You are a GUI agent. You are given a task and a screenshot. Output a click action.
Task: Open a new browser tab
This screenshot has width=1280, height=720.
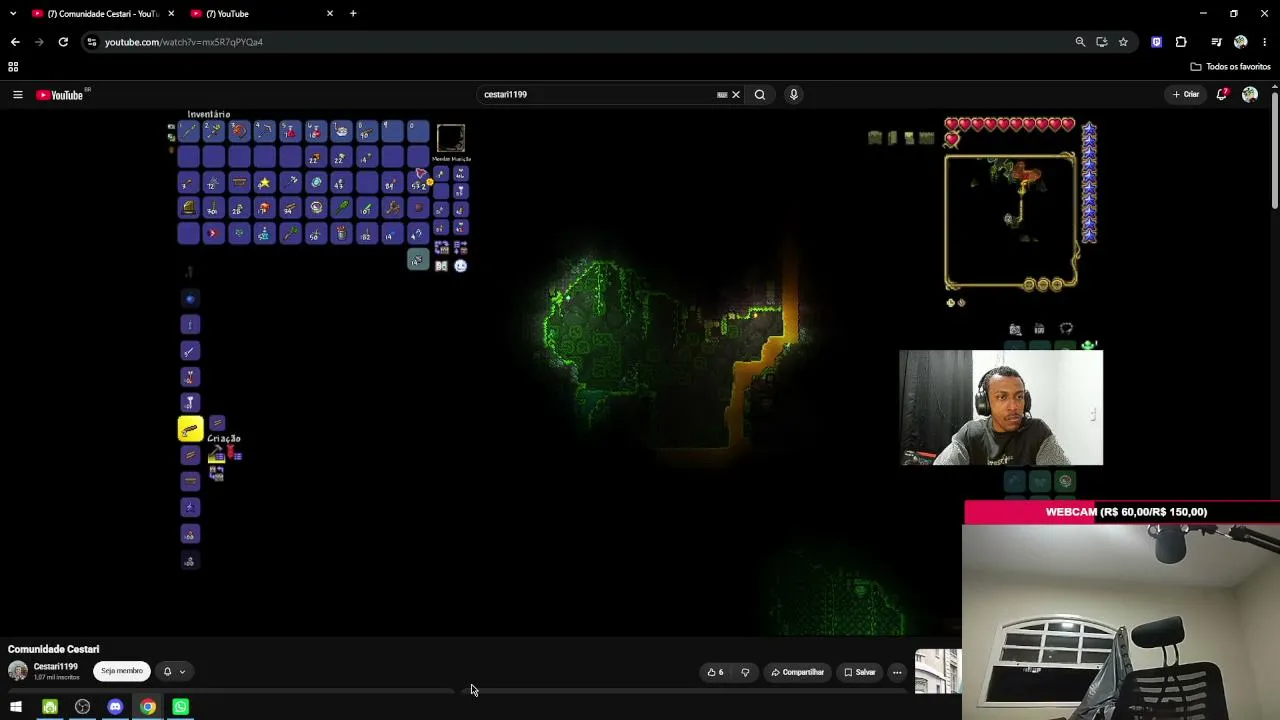353,14
